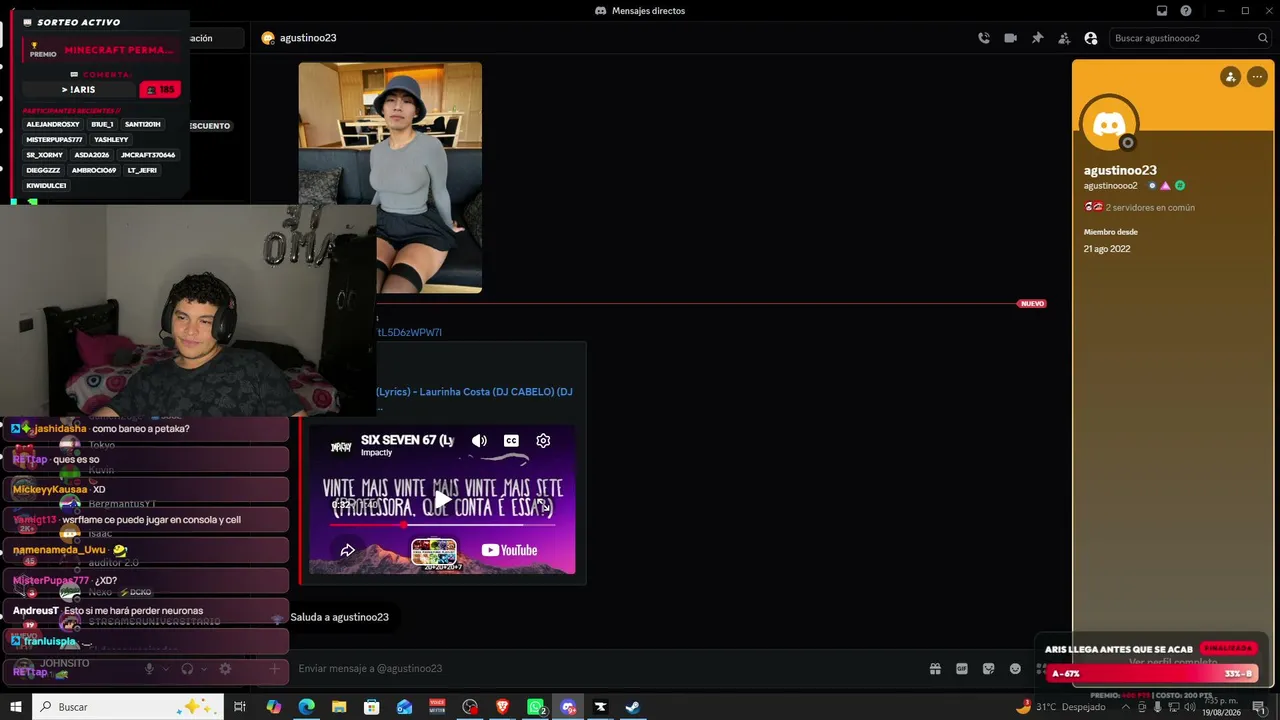Image resolution: width=1280 pixels, height=720 pixels.
Task: Hide the user profile panel
Action: pyautogui.click(x=1091, y=38)
